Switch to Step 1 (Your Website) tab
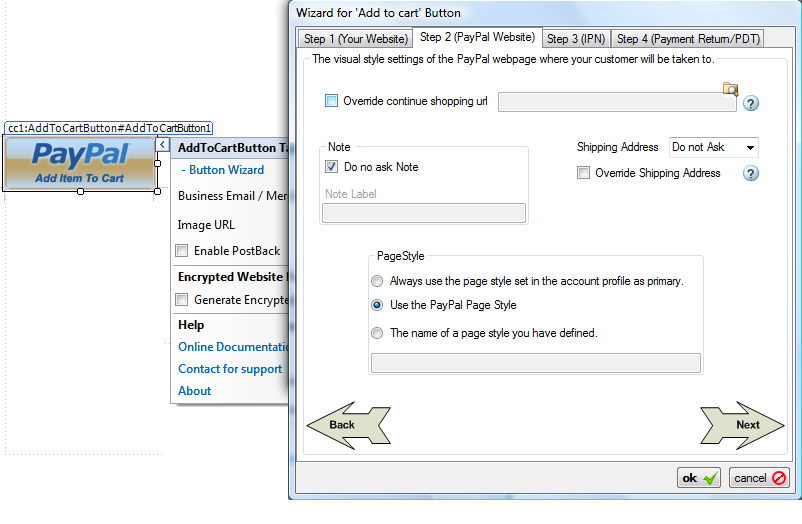802x524 pixels. tap(355, 39)
